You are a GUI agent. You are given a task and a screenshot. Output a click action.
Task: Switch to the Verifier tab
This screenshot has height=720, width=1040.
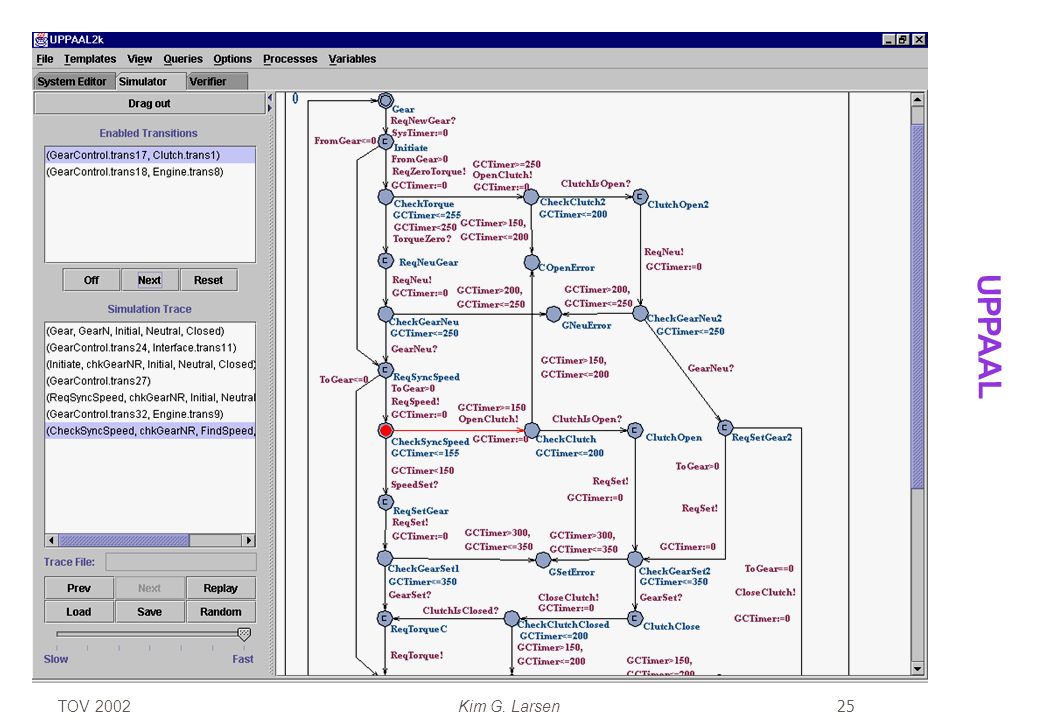click(216, 82)
